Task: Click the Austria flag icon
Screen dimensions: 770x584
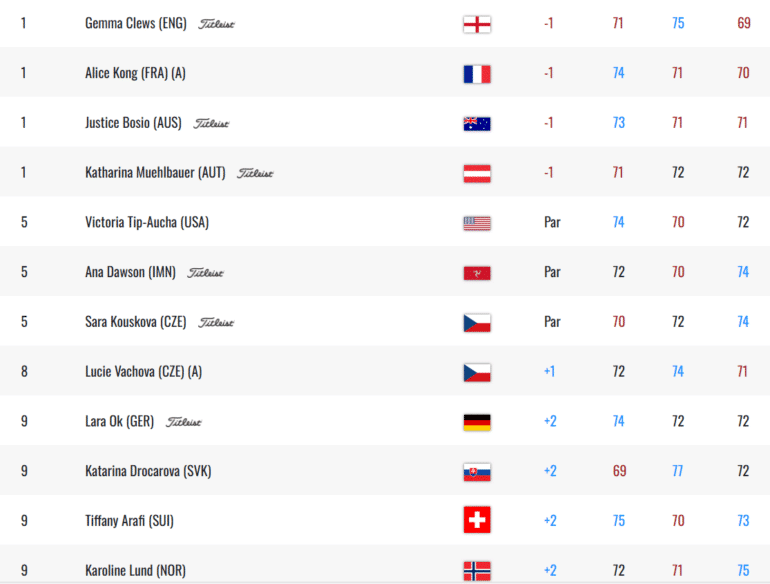Action: point(477,173)
